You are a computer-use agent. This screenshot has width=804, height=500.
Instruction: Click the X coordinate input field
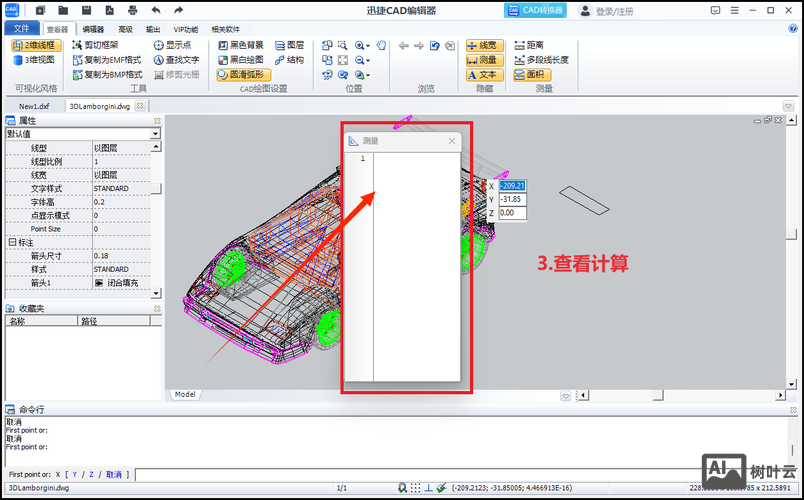[512, 186]
